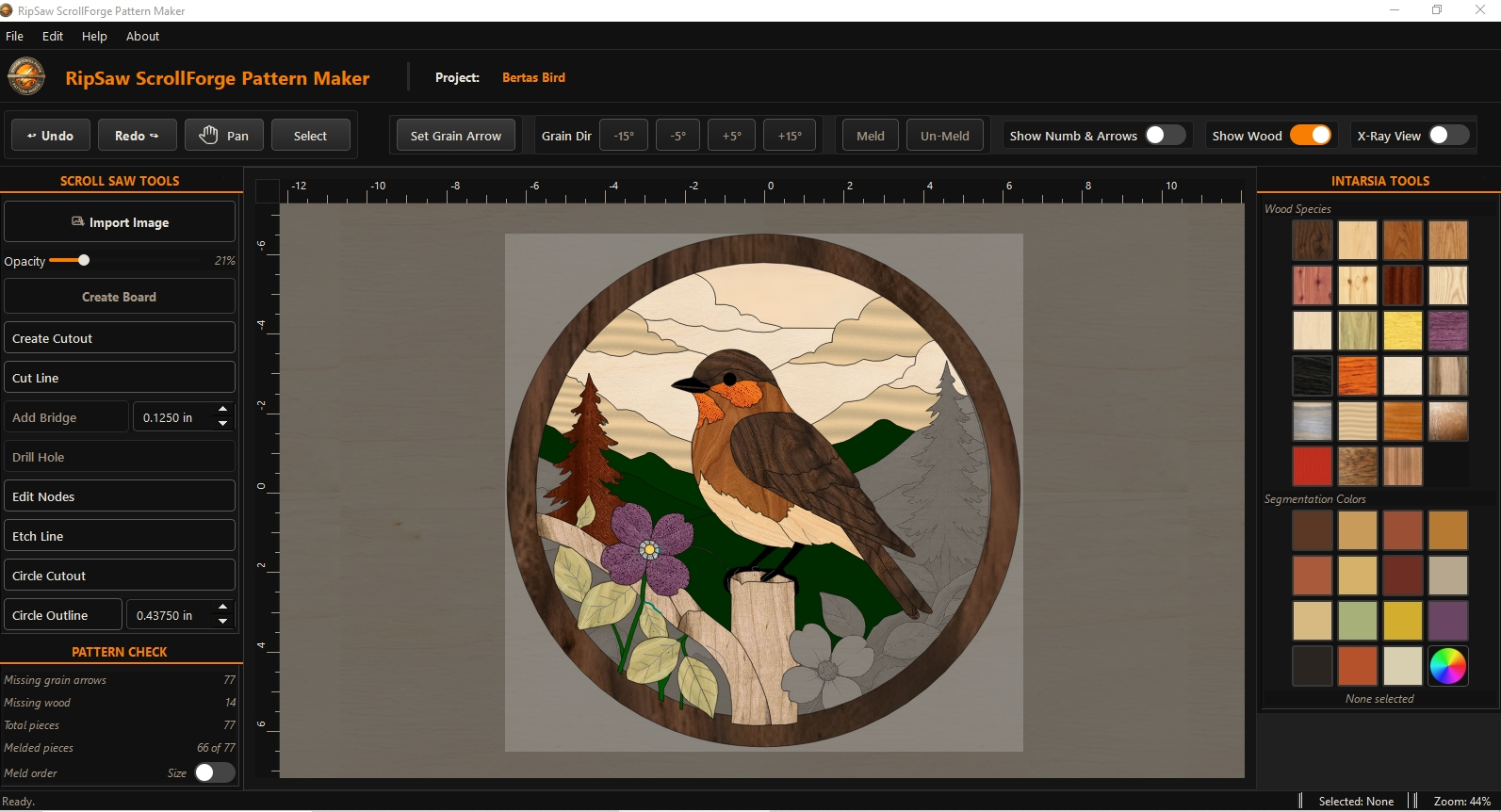Click the Un-Meld button
Viewport: 1501px width, 812px height.
pos(945,136)
